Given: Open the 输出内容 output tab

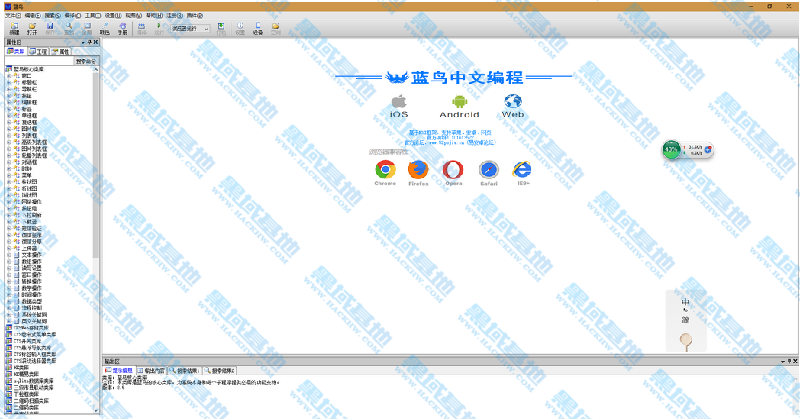Looking at the screenshot, I should pyautogui.click(x=152, y=371).
